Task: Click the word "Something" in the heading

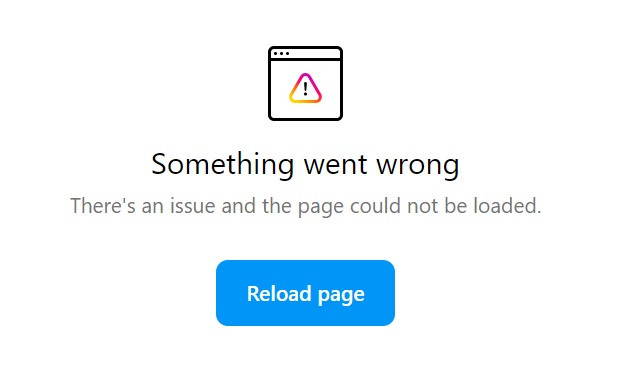Action: [223, 165]
